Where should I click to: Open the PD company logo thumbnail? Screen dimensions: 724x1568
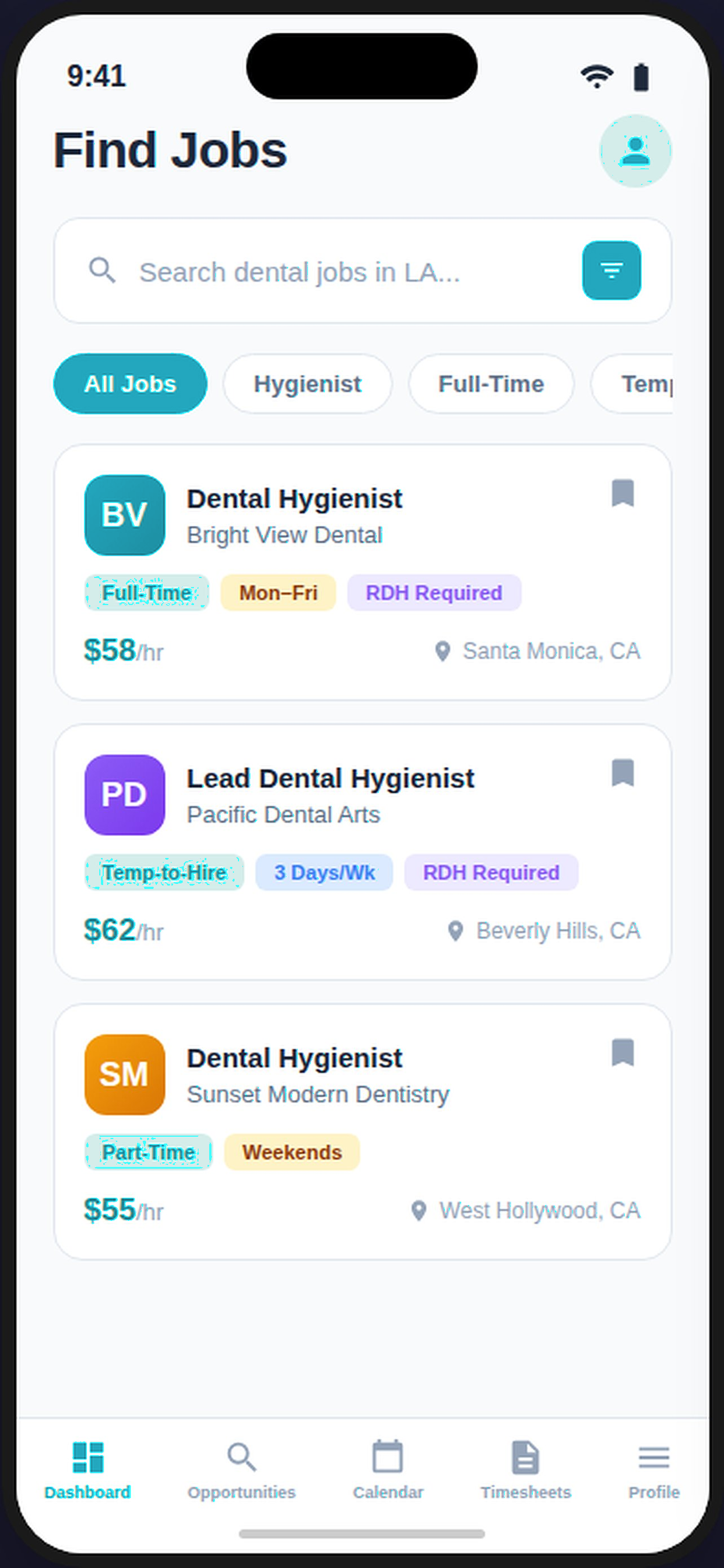coord(125,795)
